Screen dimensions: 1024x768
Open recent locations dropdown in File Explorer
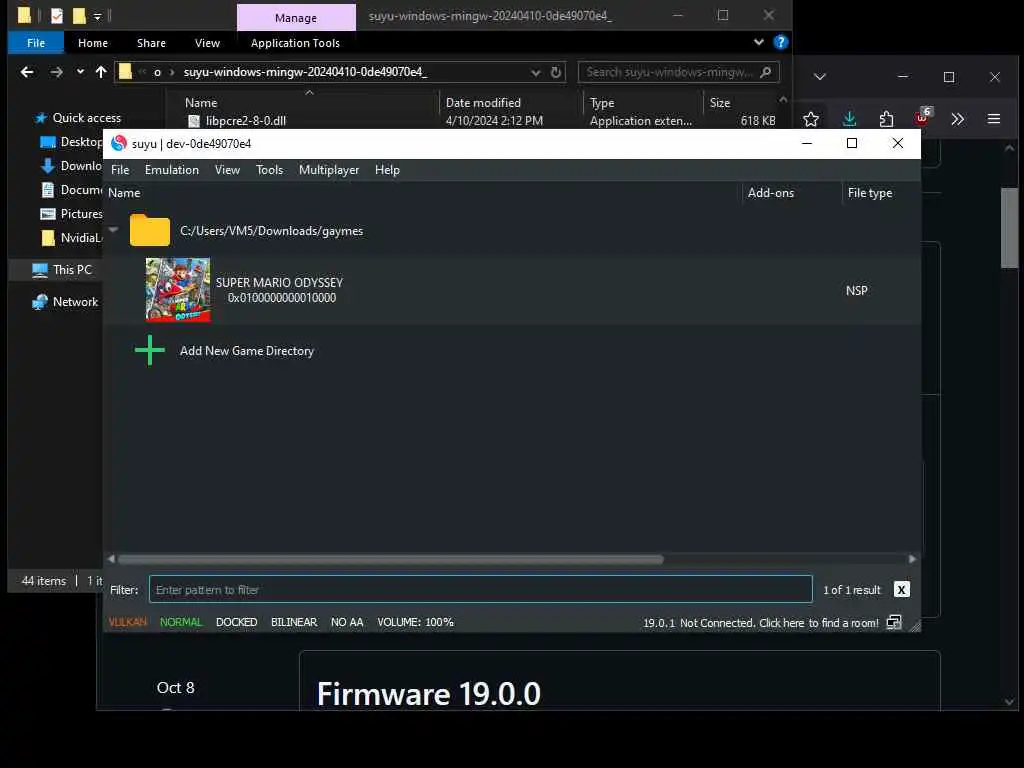[x=80, y=71]
